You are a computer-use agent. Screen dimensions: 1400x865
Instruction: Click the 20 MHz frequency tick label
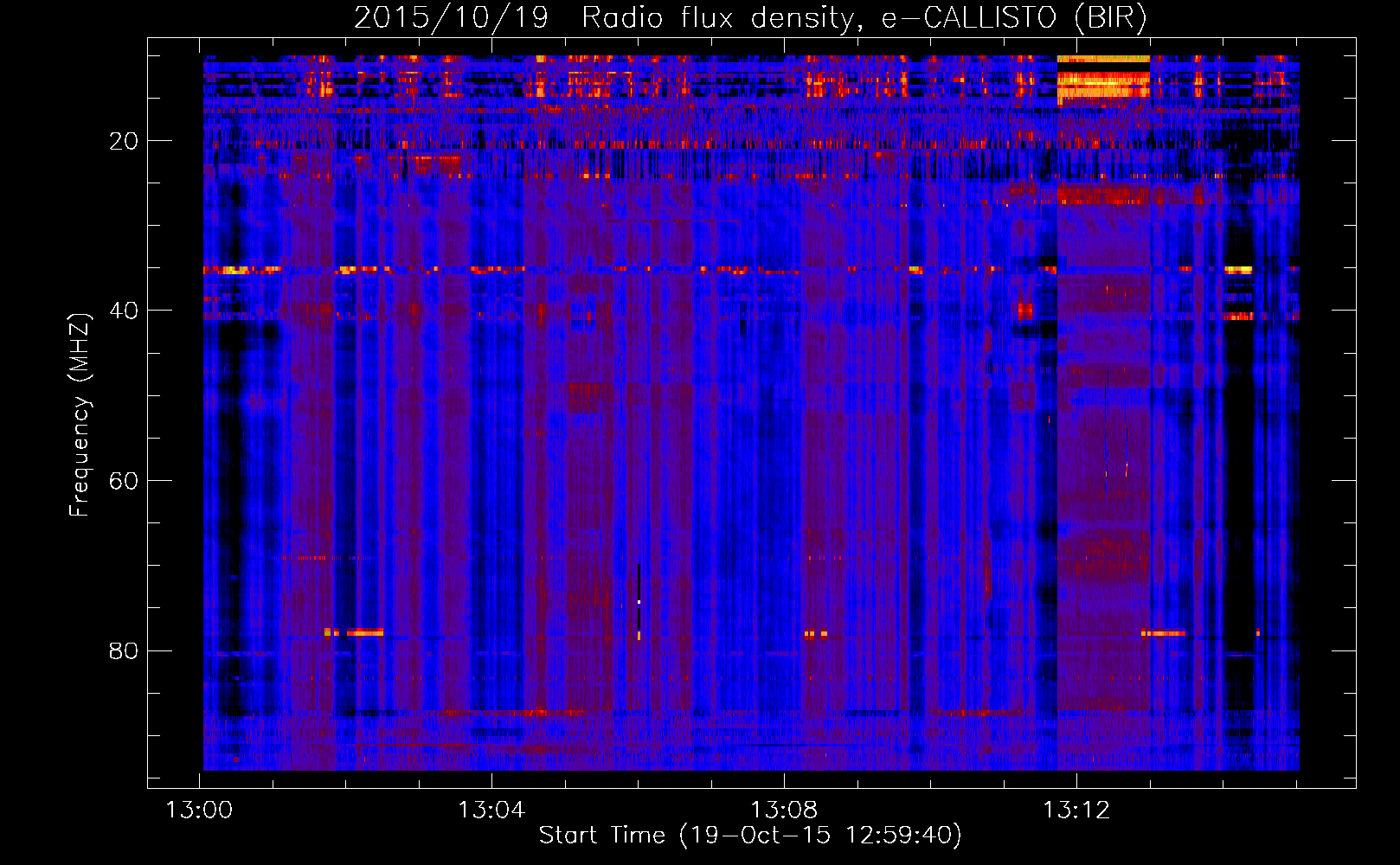pos(124,141)
